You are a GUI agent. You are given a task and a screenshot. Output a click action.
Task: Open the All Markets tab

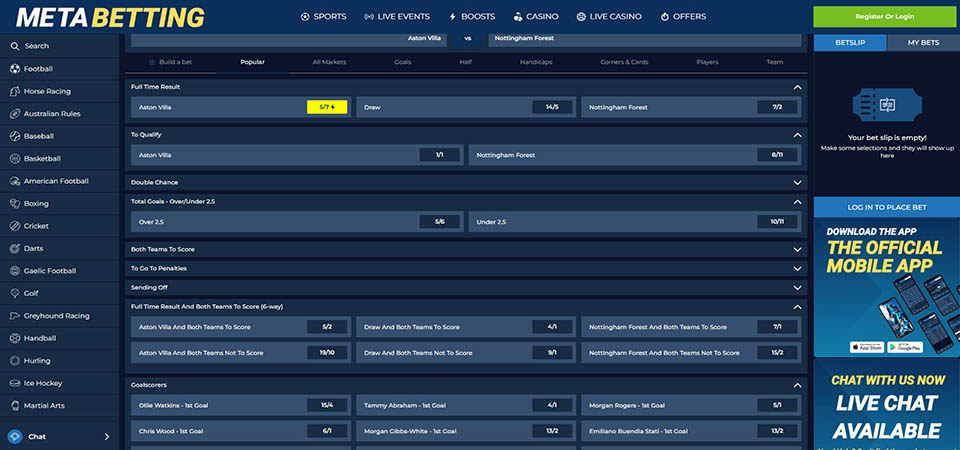click(329, 62)
